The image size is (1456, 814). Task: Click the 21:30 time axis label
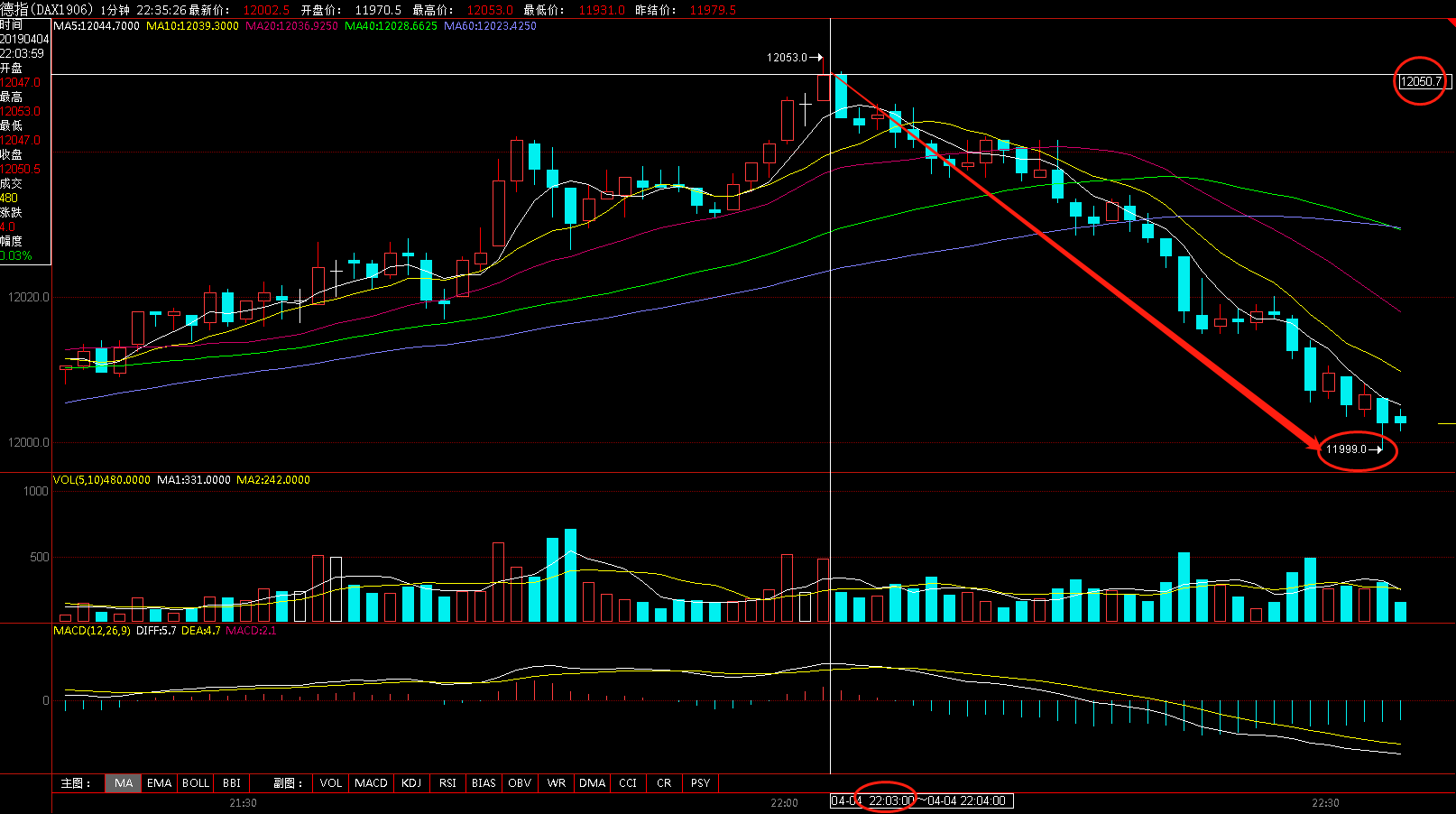click(x=244, y=803)
